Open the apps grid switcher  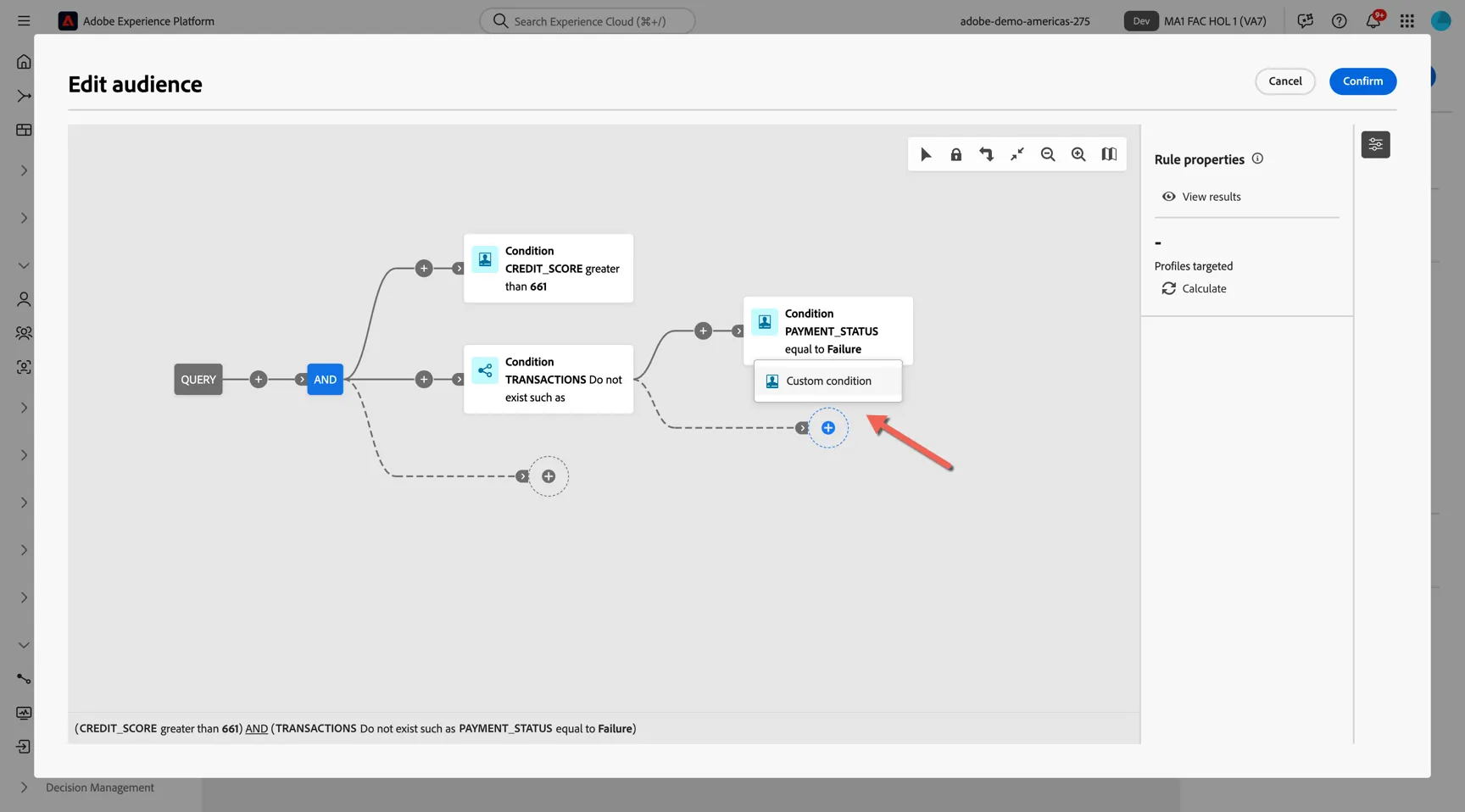tap(1407, 21)
